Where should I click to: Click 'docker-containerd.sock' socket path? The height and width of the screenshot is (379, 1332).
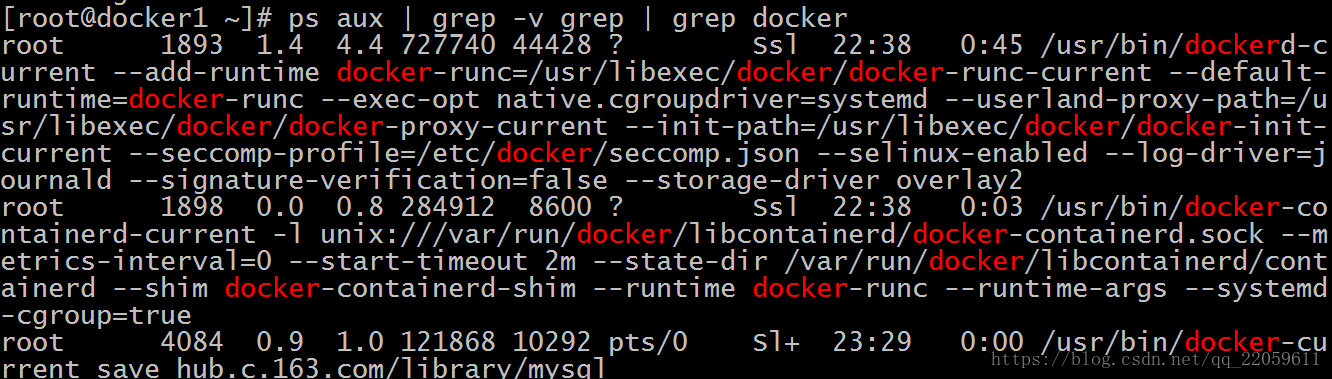pyautogui.click(x=1089, y=234)
